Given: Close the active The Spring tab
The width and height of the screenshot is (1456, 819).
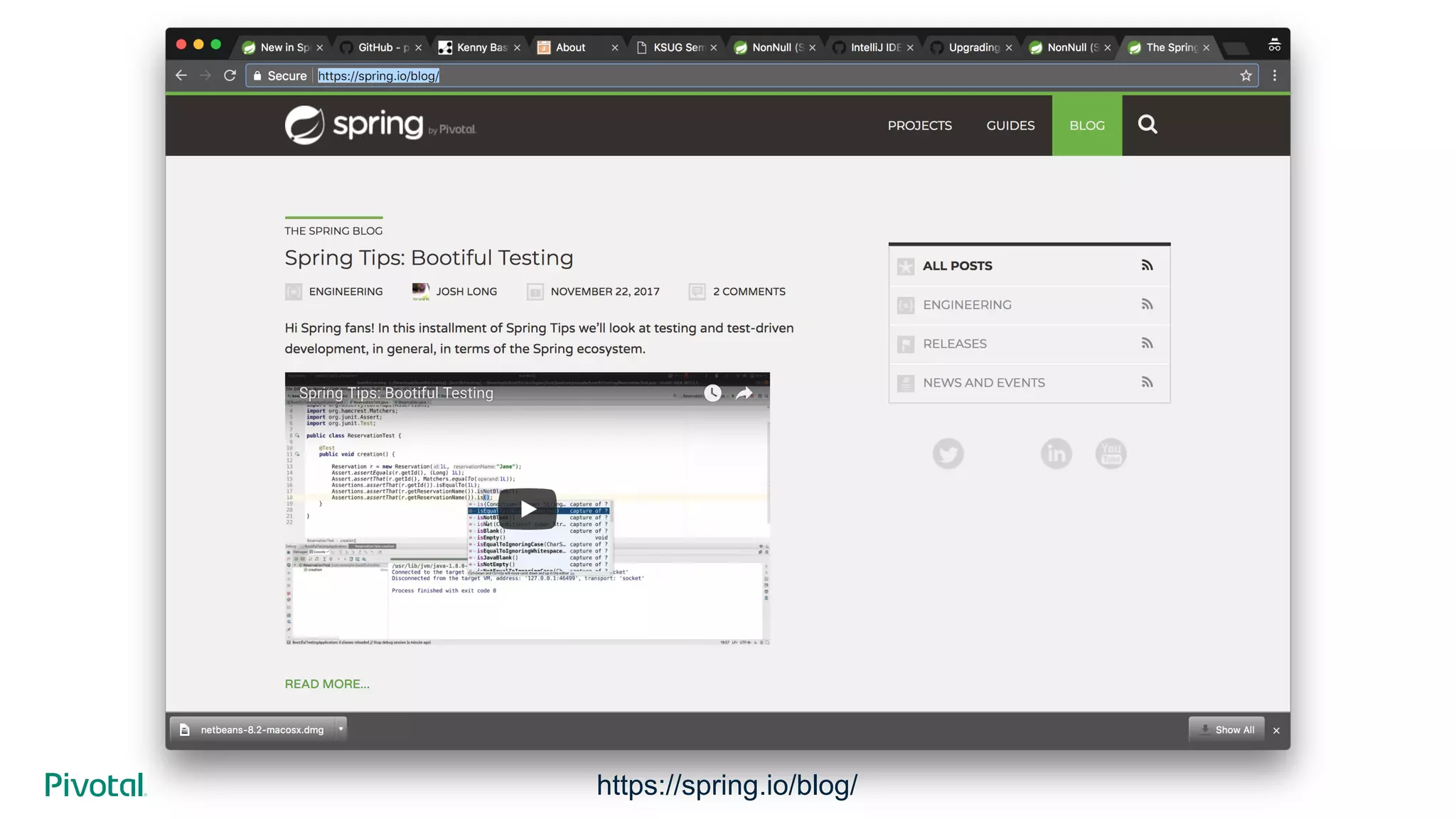Looking at the screenshot, I should [1206, 48].
